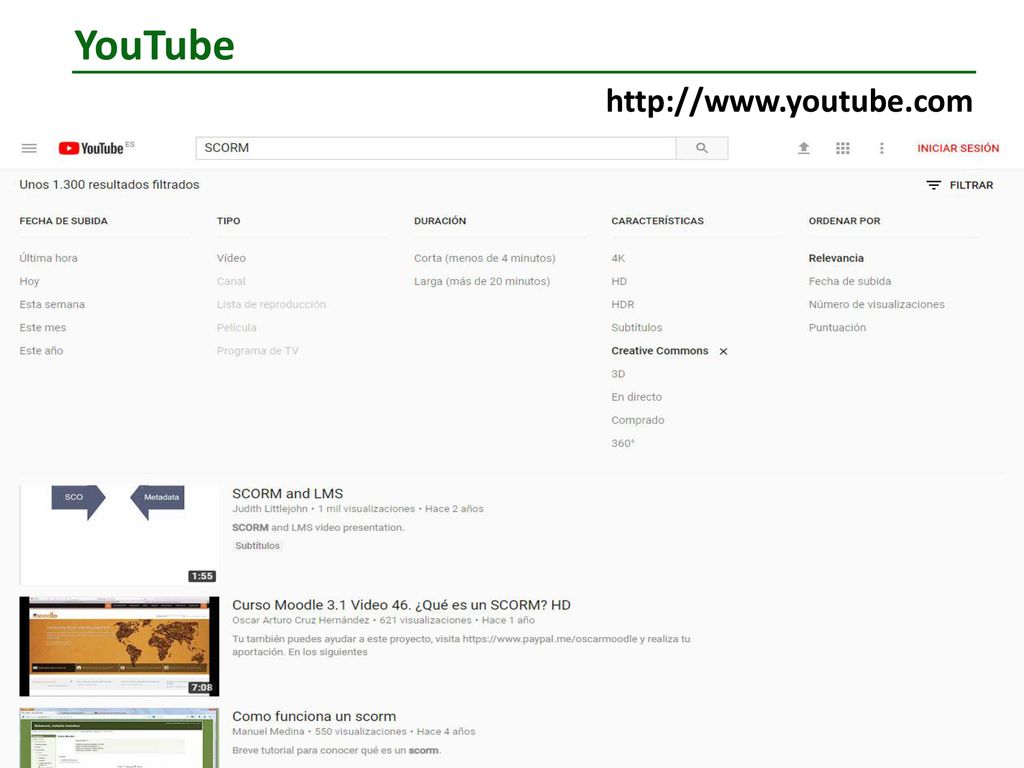
Task: Filter by Última hora
Action: click(x=48, y=258)
